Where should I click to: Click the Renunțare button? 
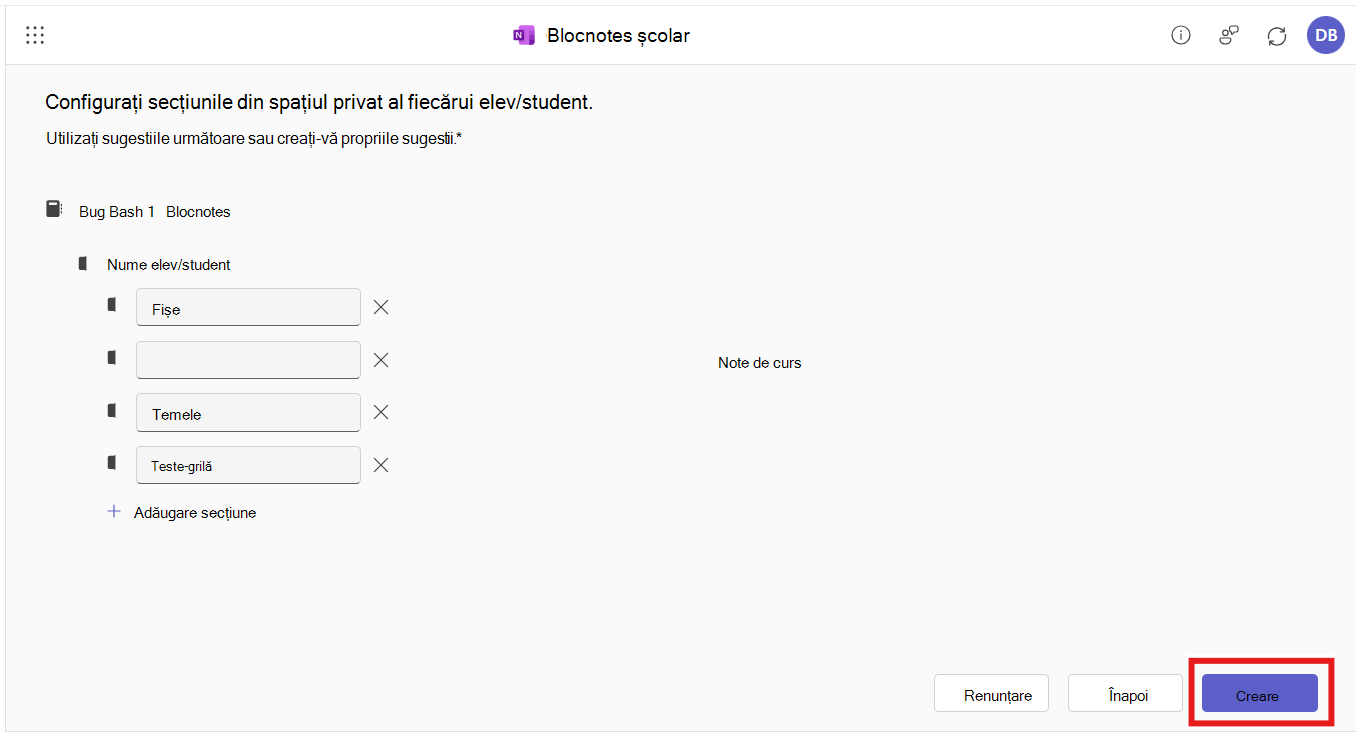point(991,693)
